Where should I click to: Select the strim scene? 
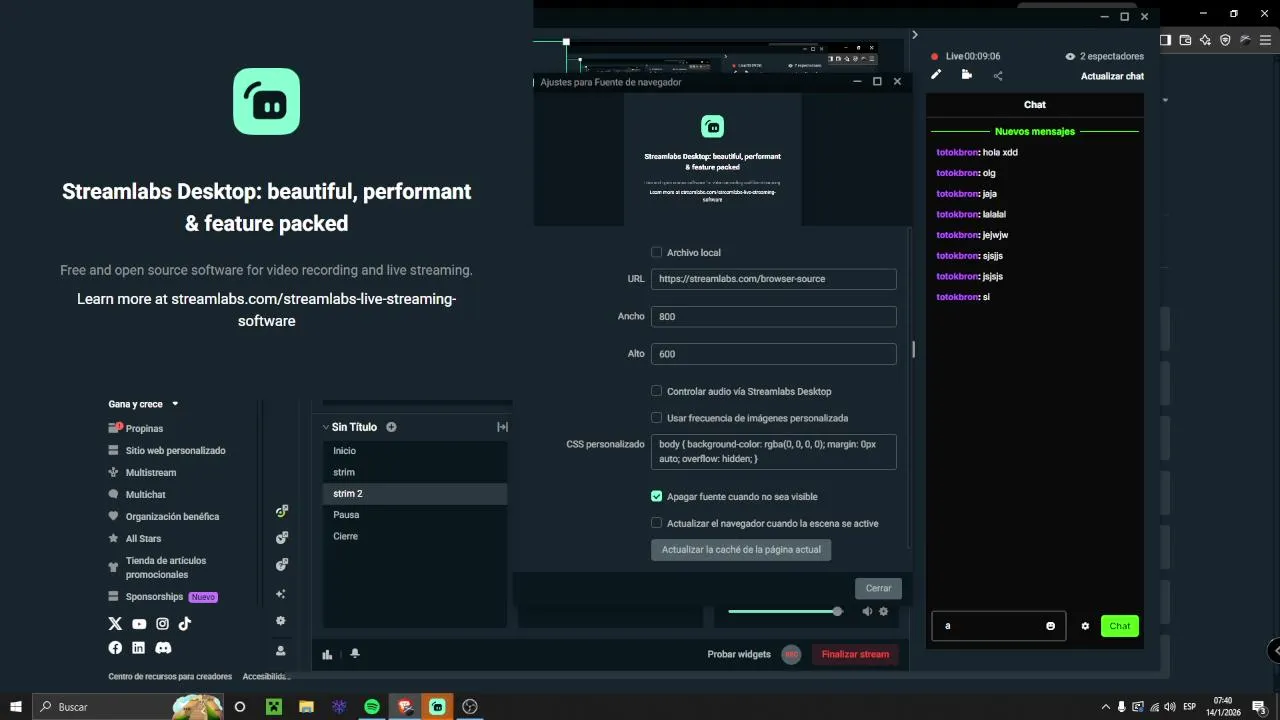(415, 472)
